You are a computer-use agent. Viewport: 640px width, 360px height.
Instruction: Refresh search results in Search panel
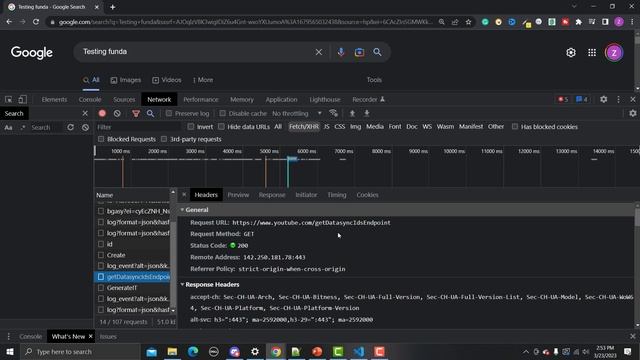click(71, 127)
